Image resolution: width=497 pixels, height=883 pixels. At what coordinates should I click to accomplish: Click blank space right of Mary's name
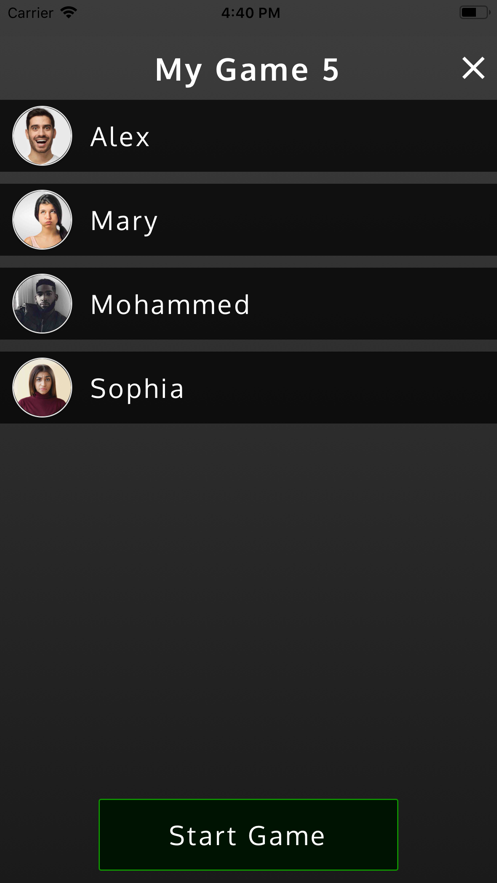[328, 220]
